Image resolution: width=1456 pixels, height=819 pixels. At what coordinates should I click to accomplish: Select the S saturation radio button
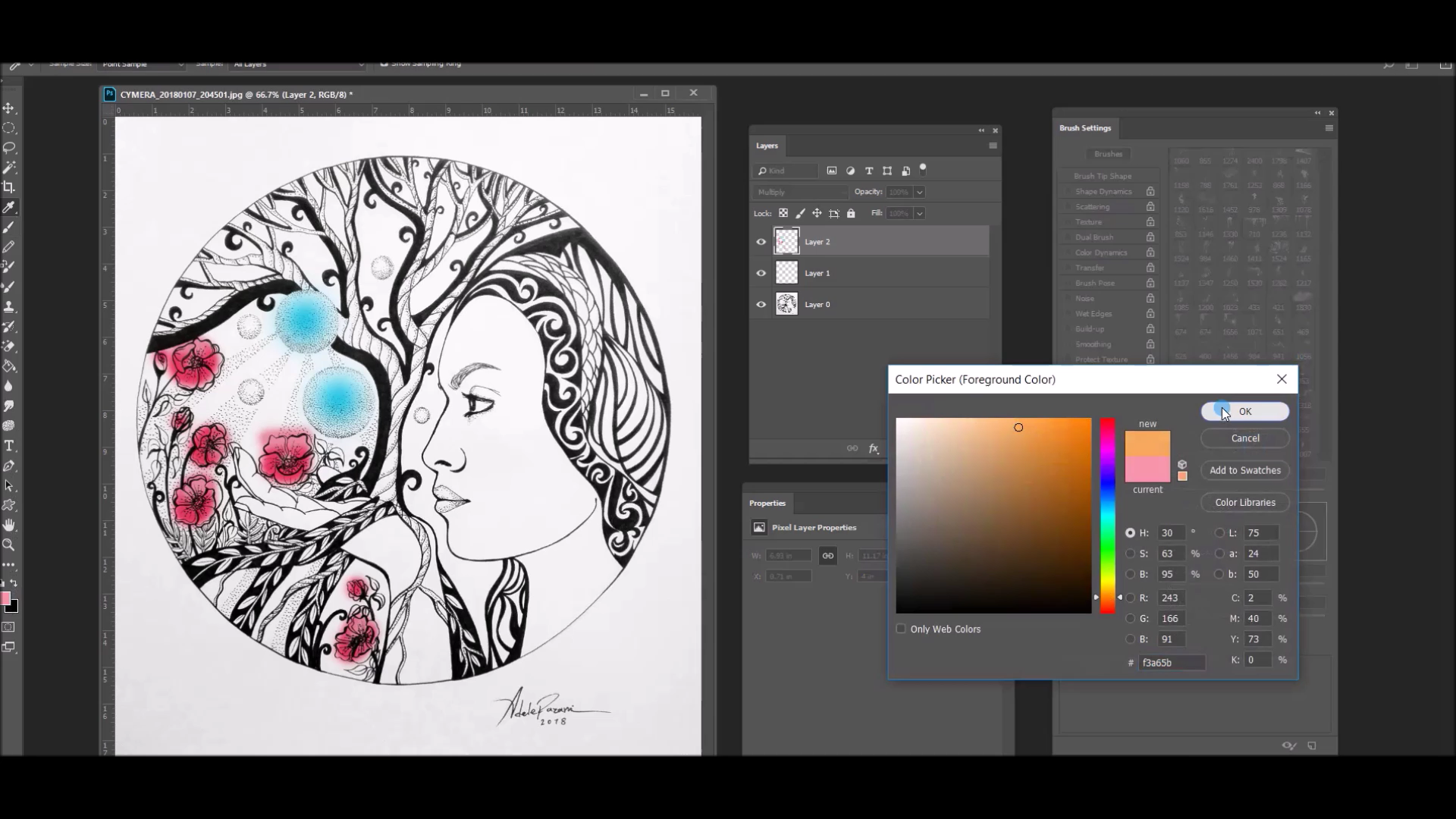1130,554
